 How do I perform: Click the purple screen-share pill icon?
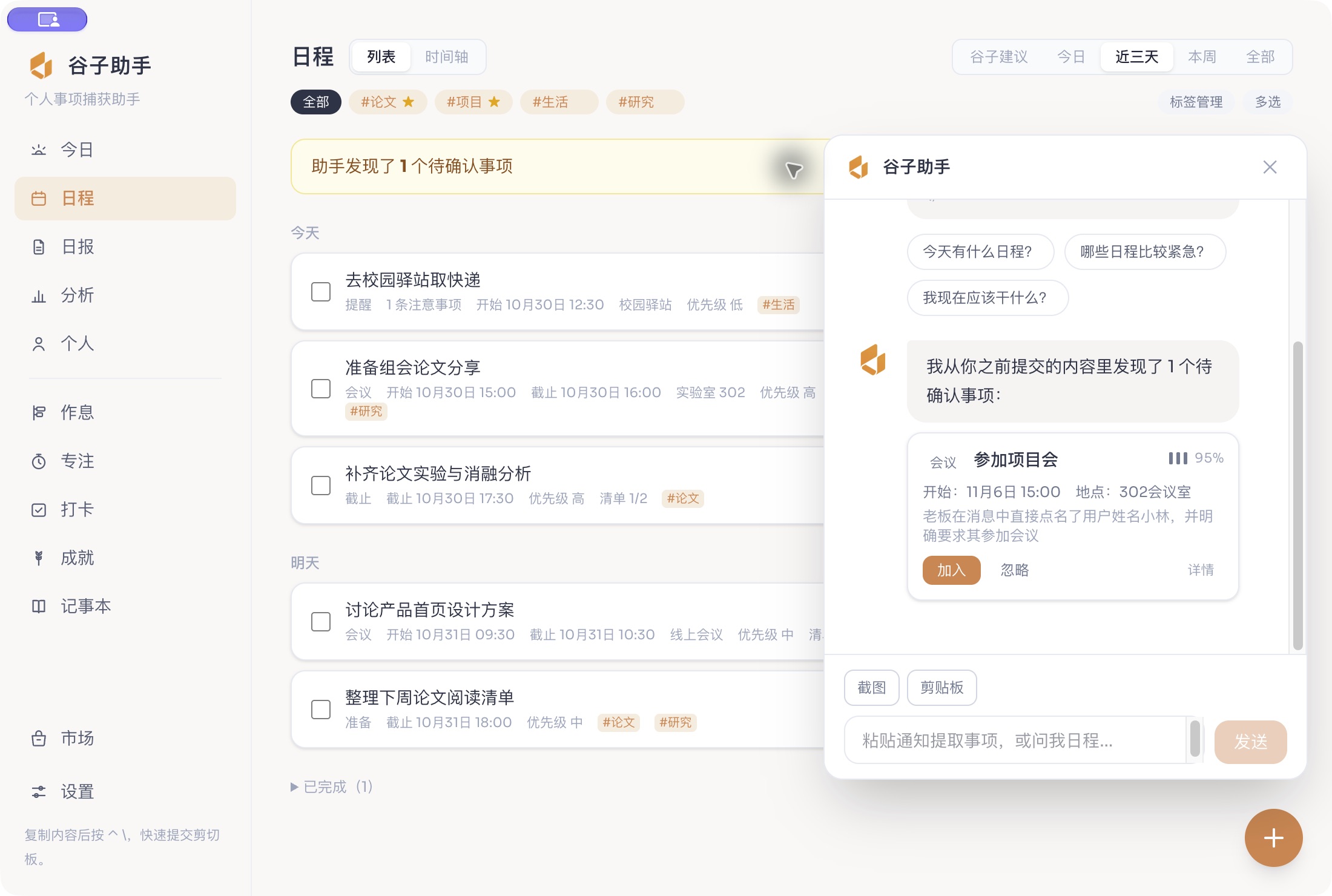(47, 19)
